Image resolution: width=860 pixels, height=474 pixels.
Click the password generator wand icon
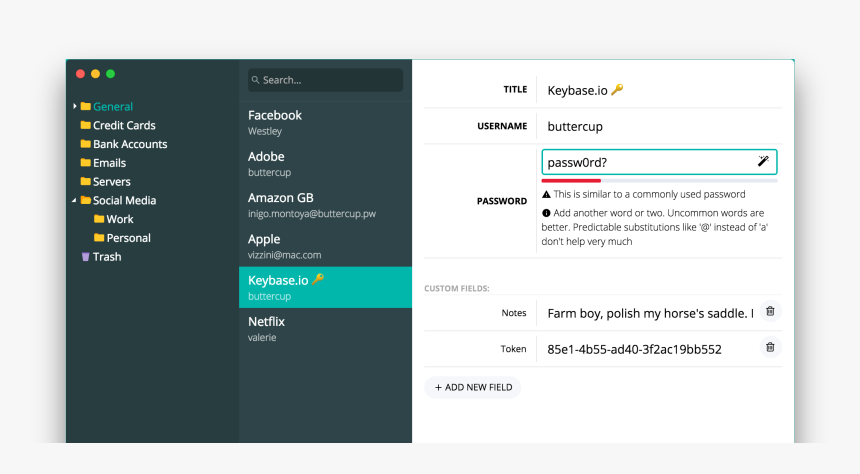[x=763, y=161]
